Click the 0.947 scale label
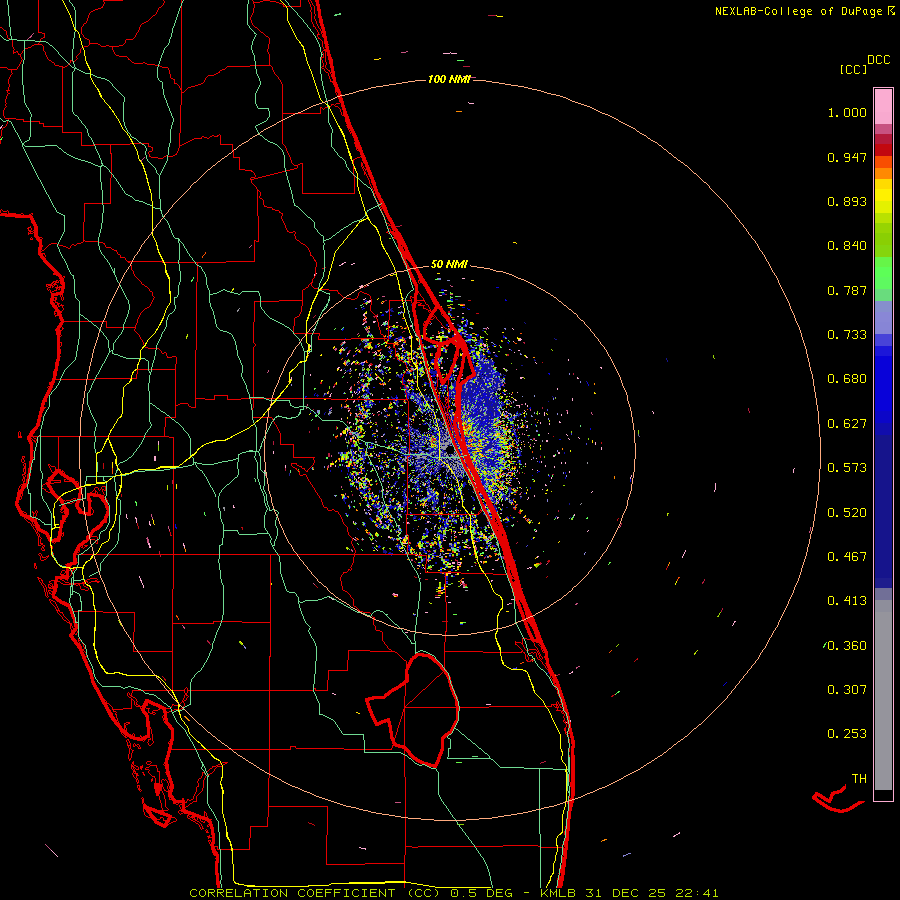 847,157
